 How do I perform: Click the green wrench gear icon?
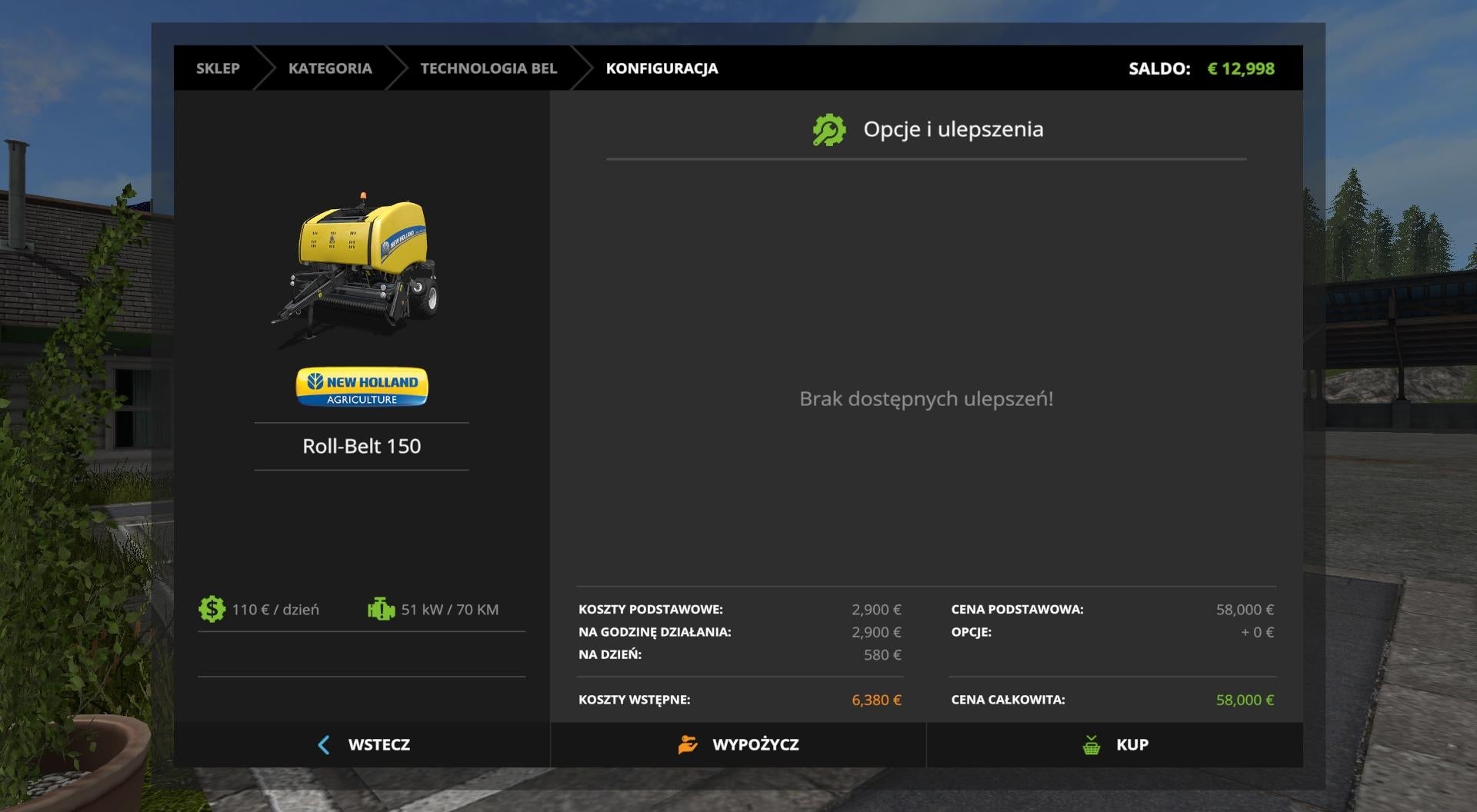pyautogui.click(x=829, y=130)
